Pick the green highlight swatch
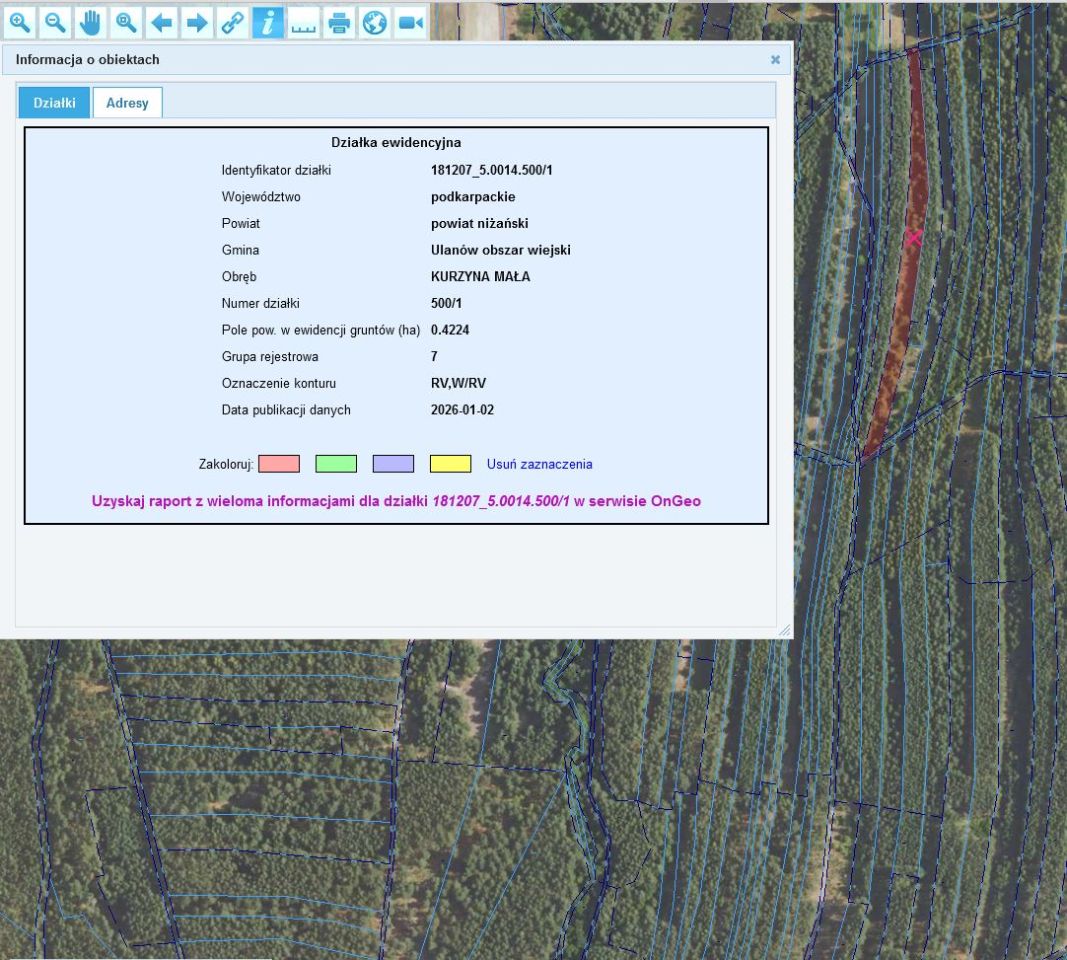Image resolution: width=1067 pixels, height=960 pixels. point(336,464)
